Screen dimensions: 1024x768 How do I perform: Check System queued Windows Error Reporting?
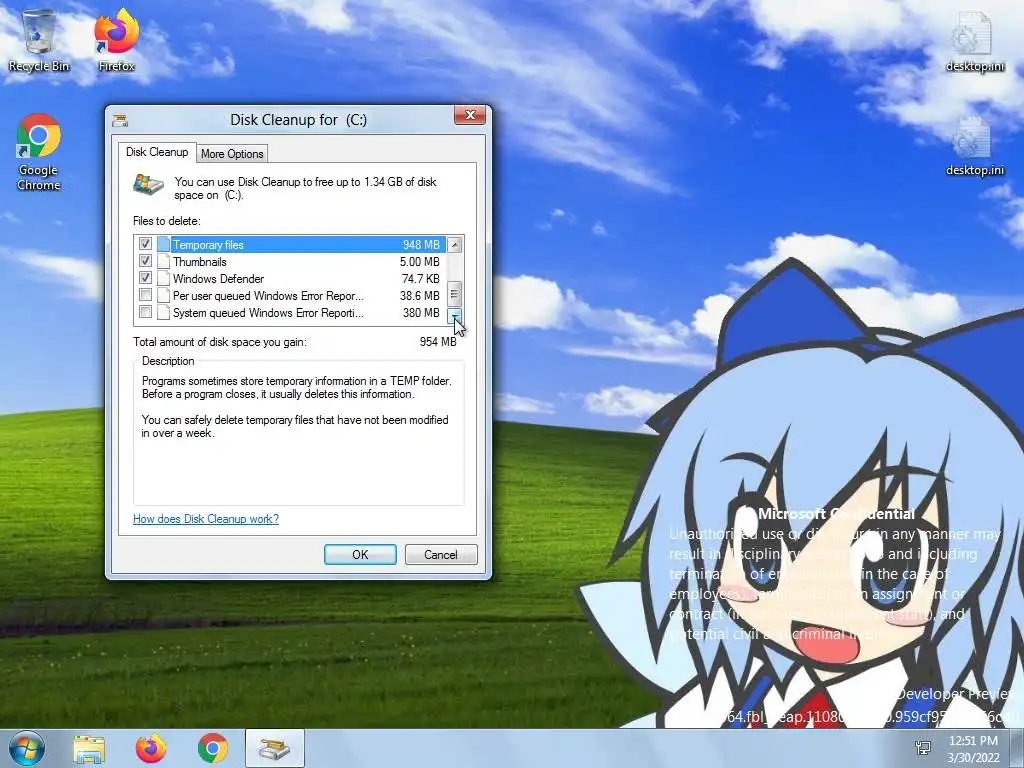(x=145, y=312)
